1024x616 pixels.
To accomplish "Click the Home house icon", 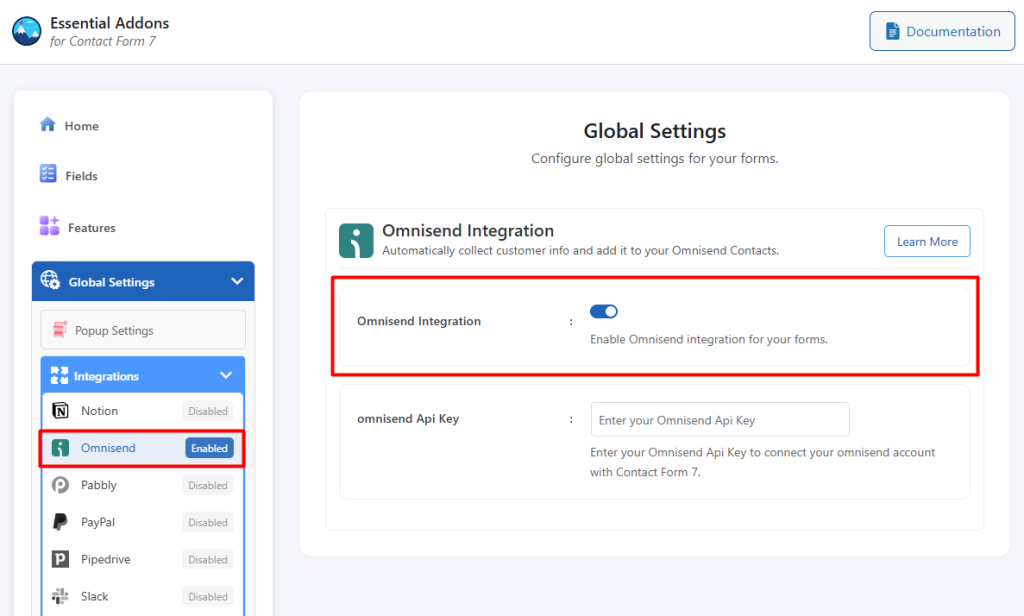I will tap(48, 124).
